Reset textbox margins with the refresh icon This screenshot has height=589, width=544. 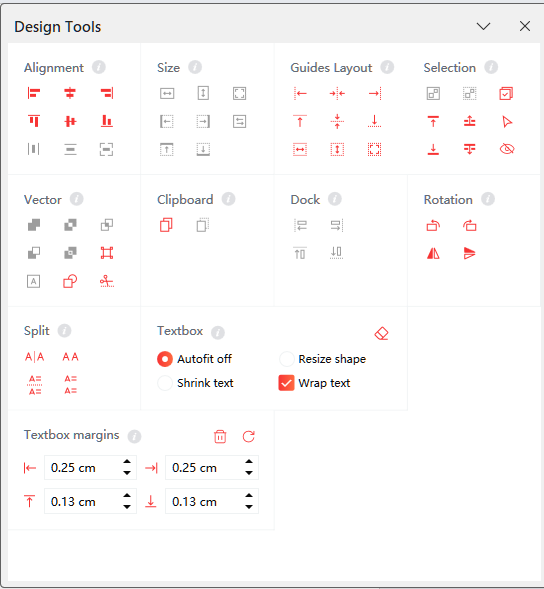click(x=249, y=436)
